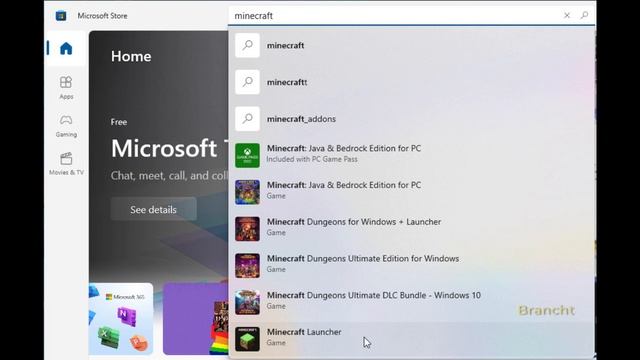Clear the search box with X
Image resolution: width=640 pixels, height=360 pixels.
(x=567, y=16)
